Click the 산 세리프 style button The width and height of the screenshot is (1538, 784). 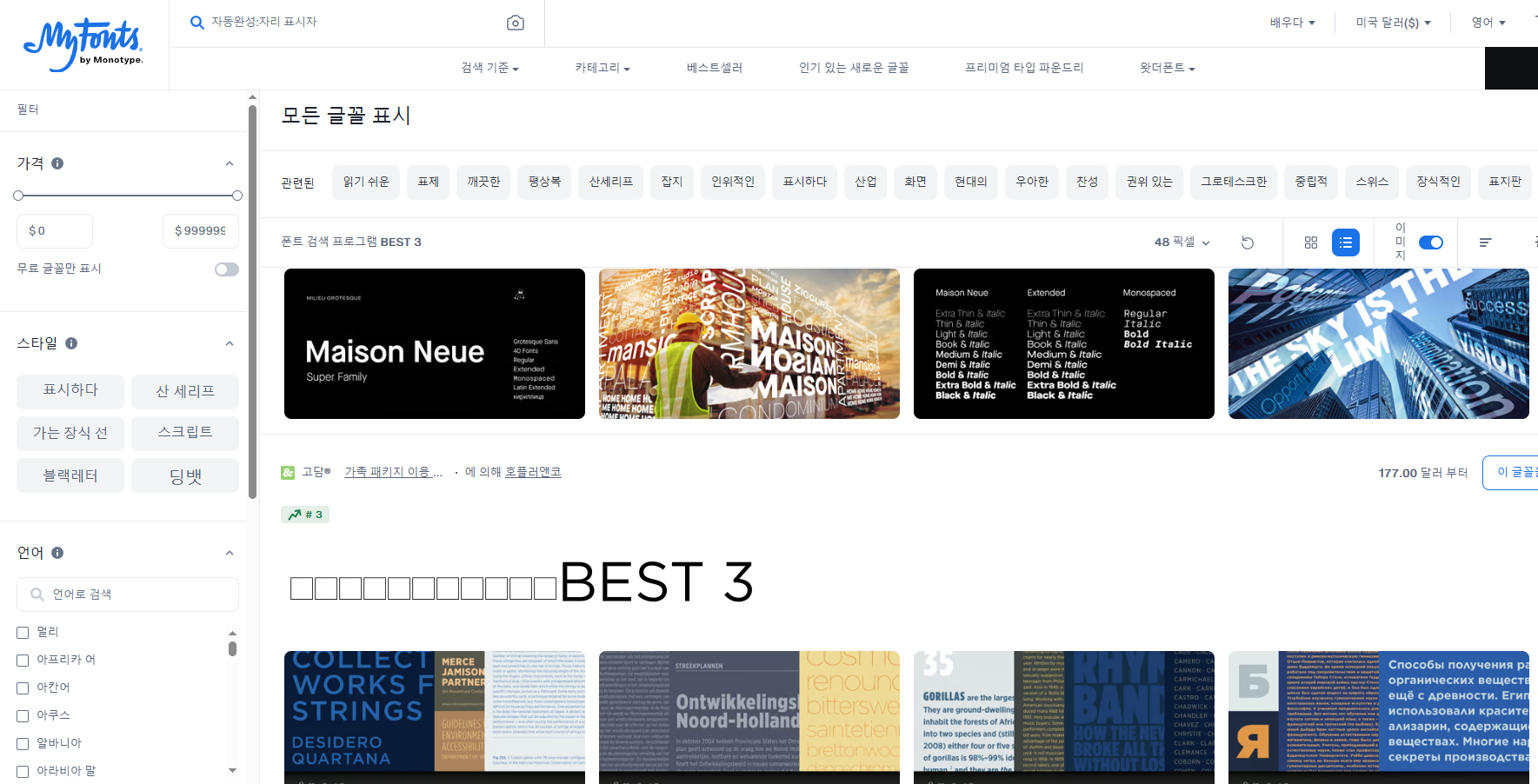tap(185, 391)
